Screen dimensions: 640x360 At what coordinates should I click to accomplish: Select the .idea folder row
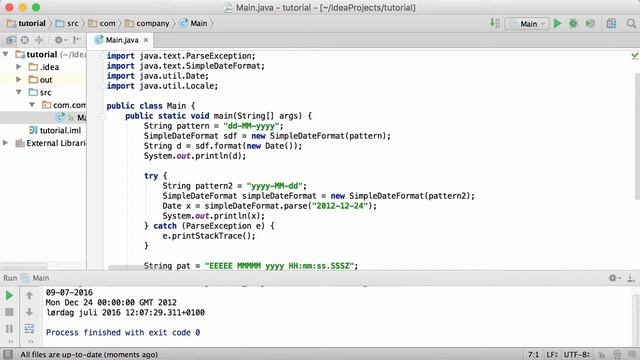click(x=43, y=67)
